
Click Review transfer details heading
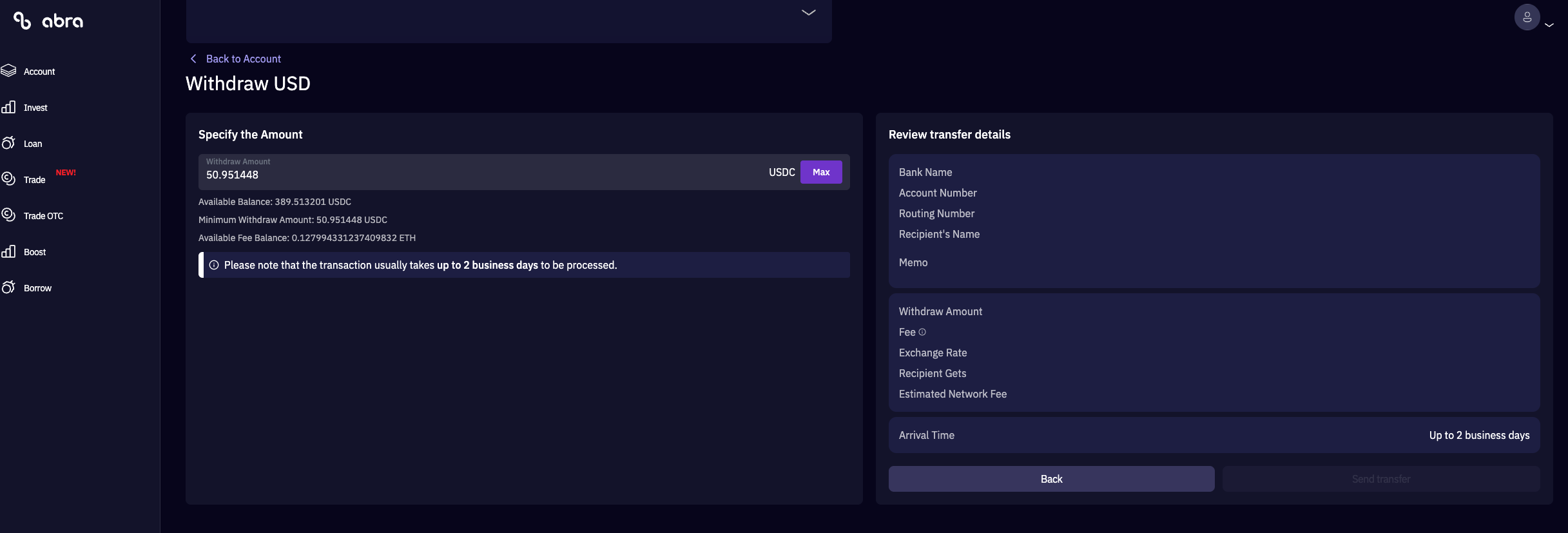[949, 135]
